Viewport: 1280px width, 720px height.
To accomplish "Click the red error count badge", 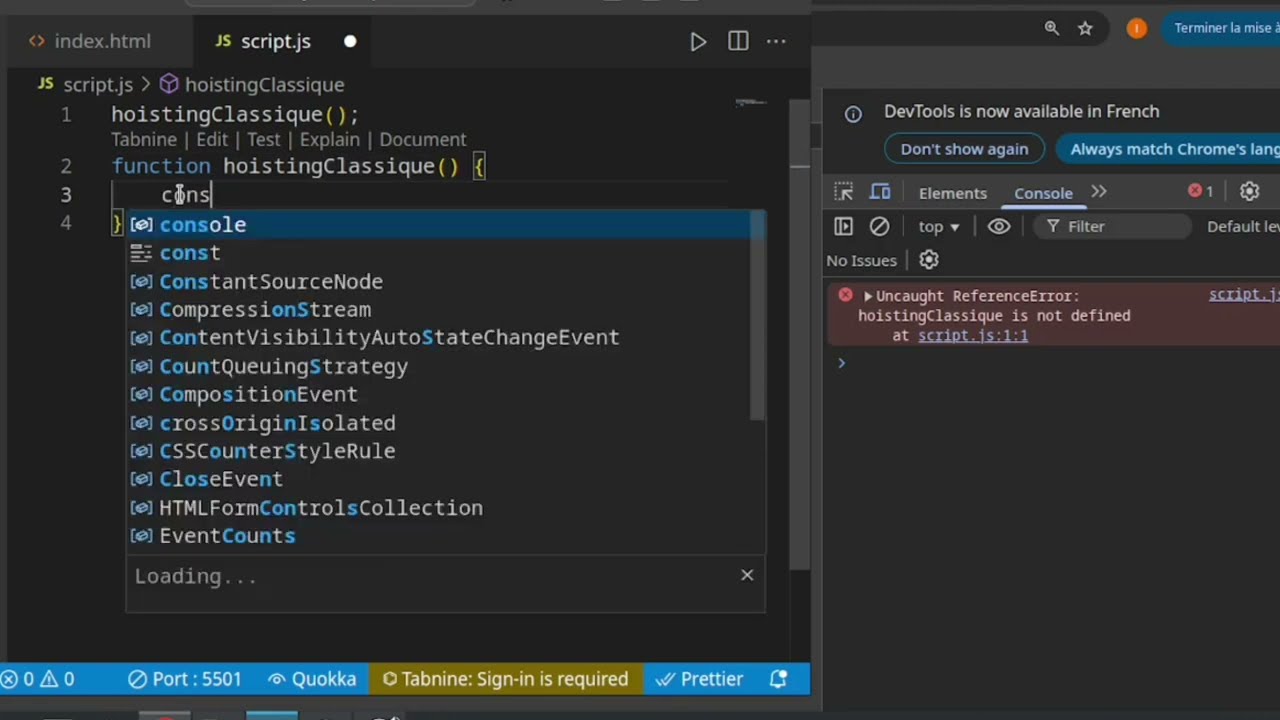I will 1200,191.
